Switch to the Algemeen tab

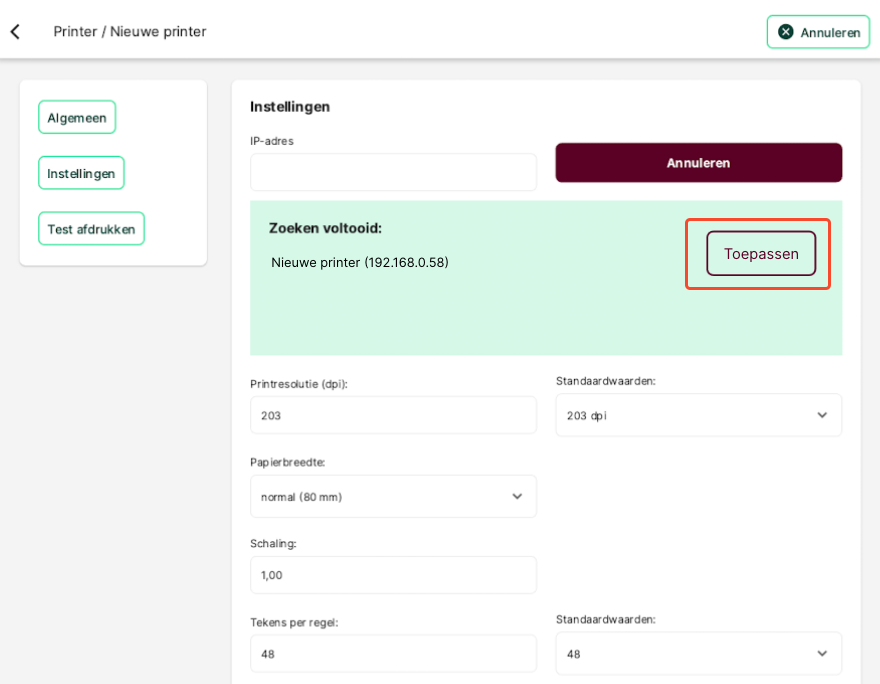click(x=77, y=117)
